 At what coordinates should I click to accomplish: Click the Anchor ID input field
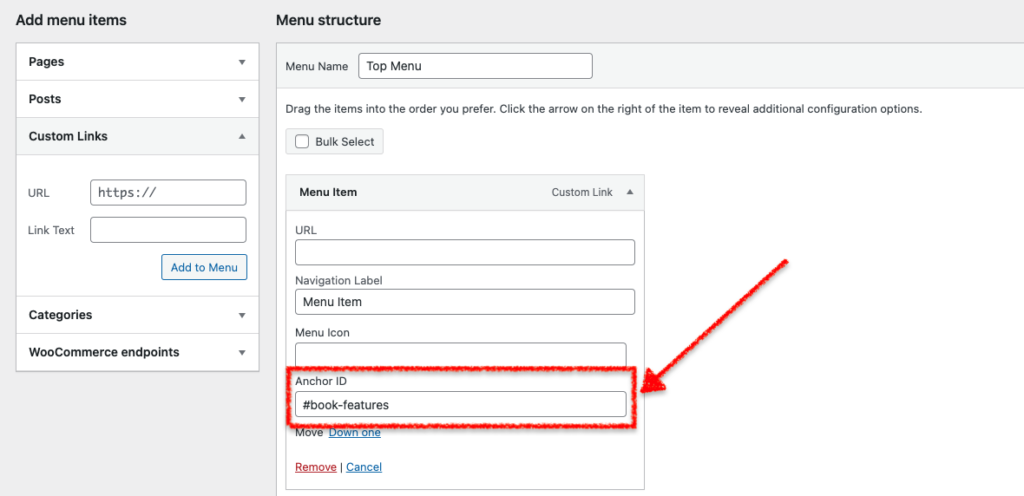click(460, 404)
